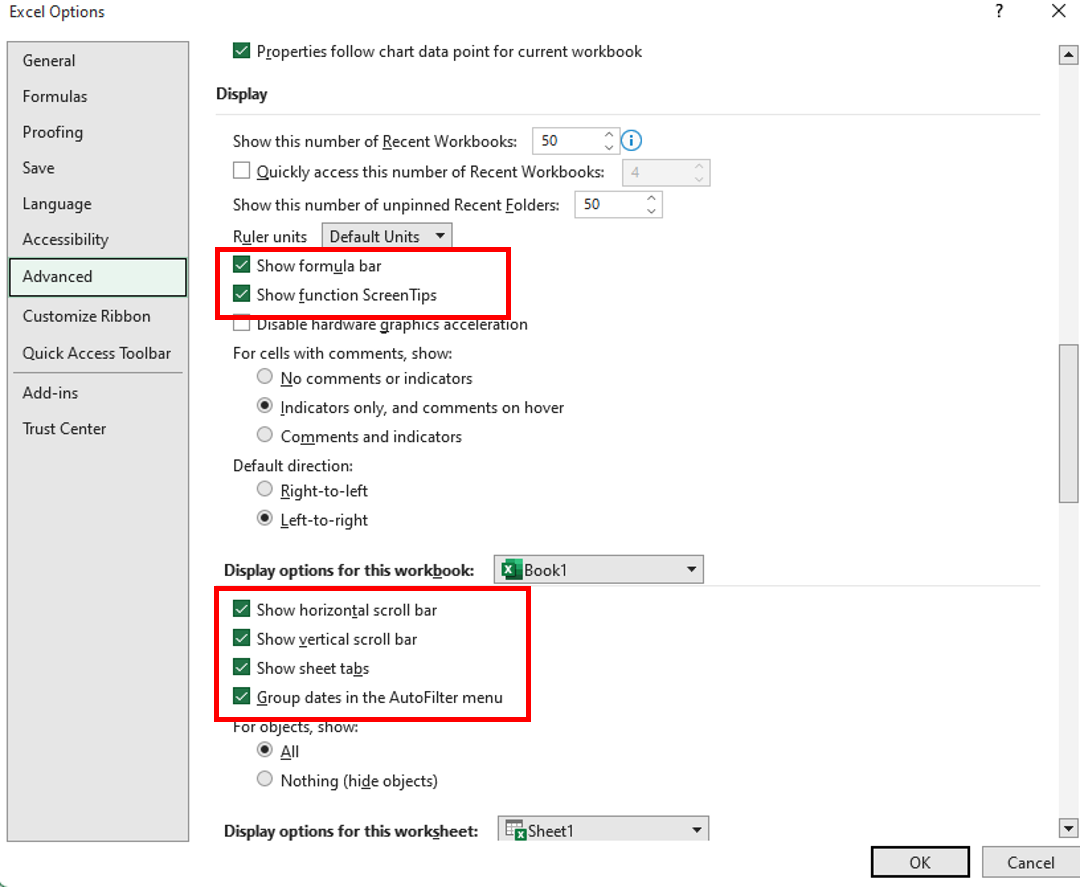
Task: Select Comments and indicators option
Action: click(264, 435)
